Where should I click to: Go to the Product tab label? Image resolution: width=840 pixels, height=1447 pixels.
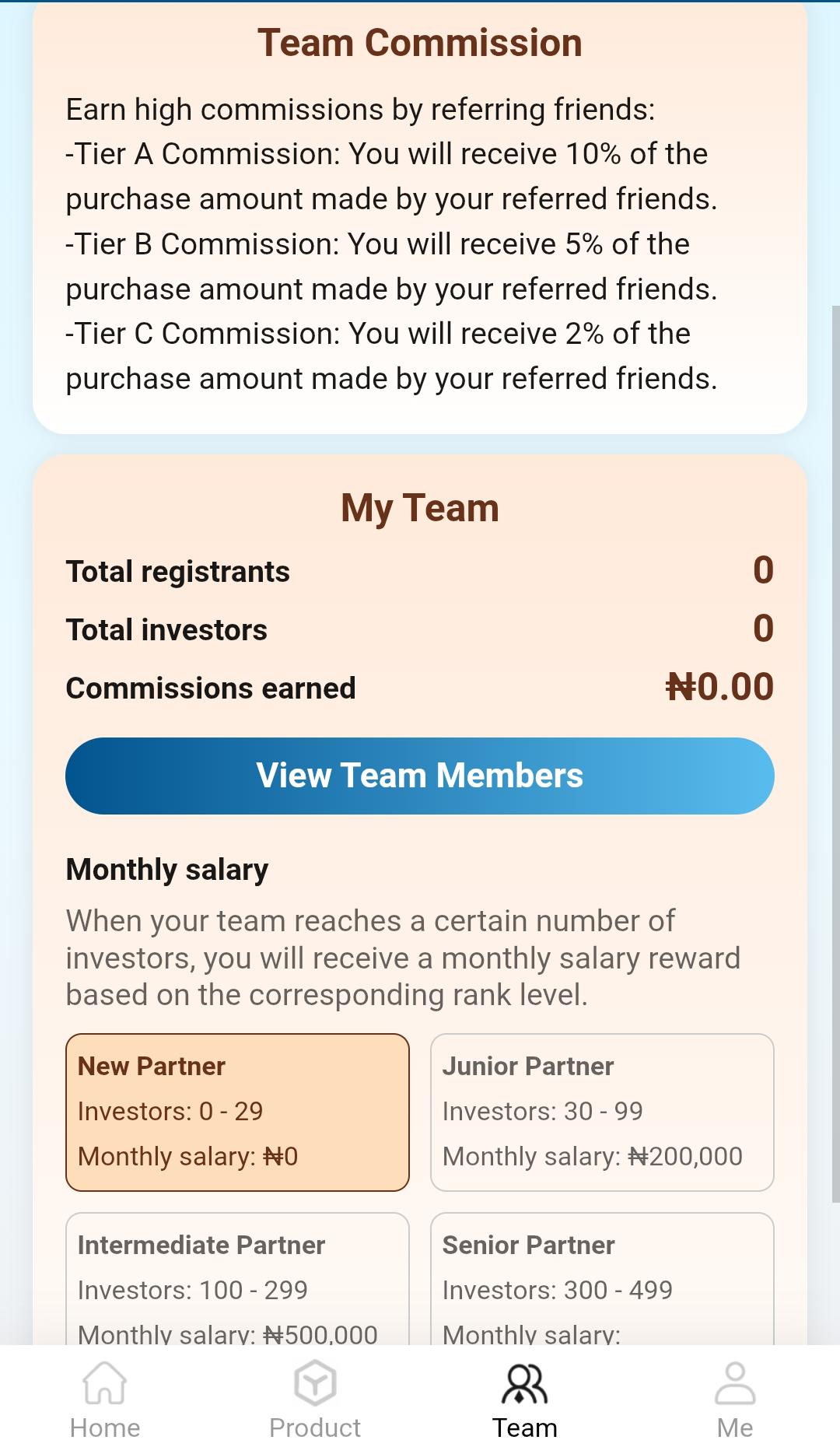click(315, 1428)
